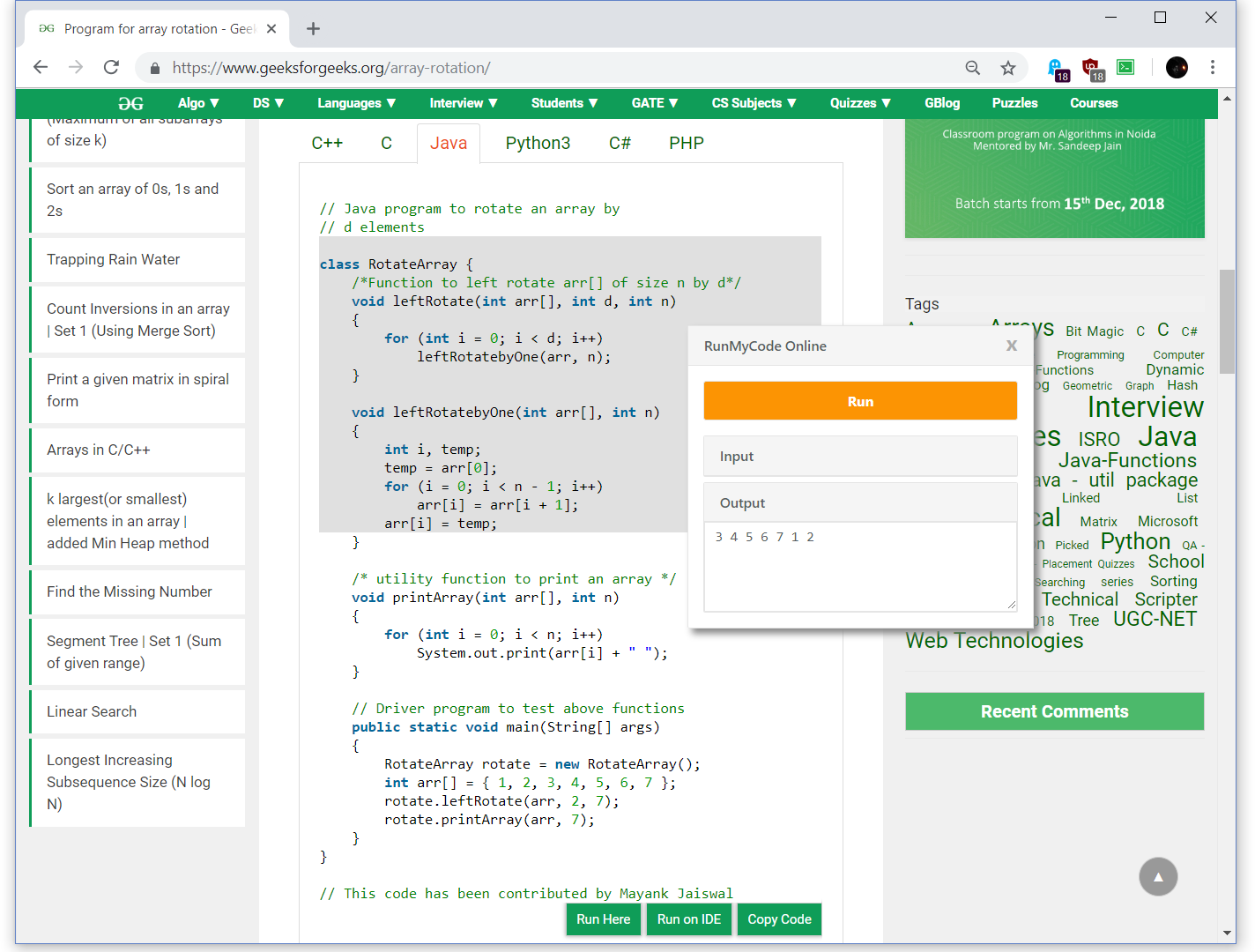Open the Trapping Rain Water link

[137, 259]
